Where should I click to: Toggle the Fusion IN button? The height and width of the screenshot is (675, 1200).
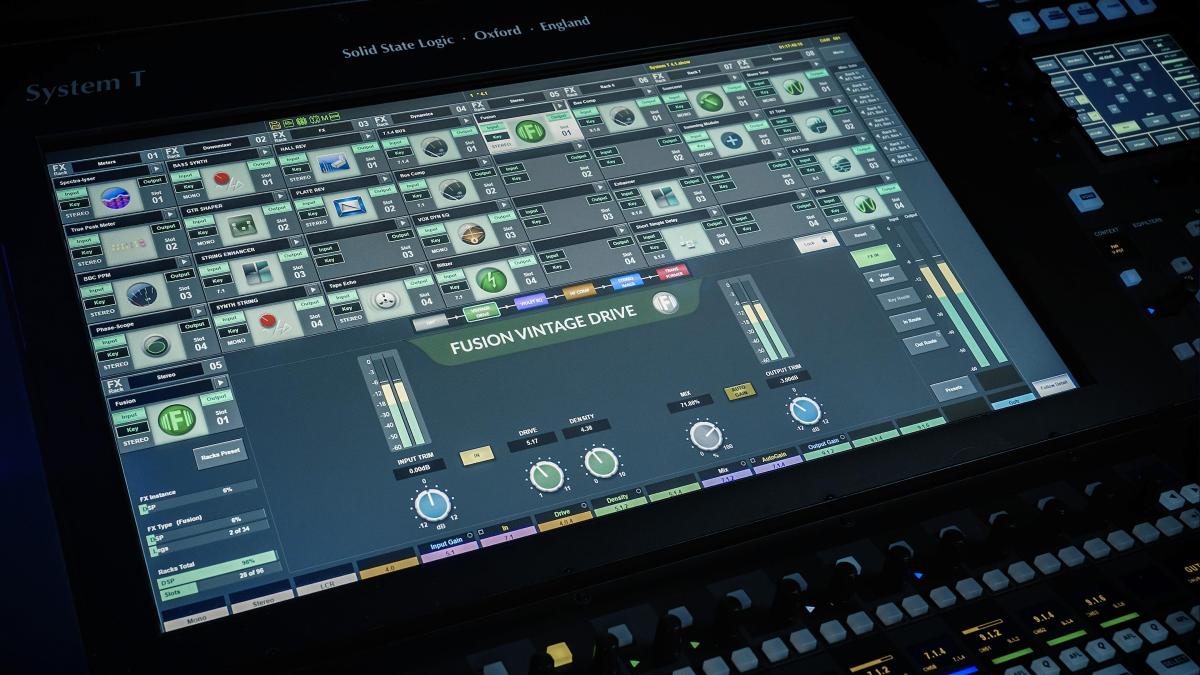pos(476,456)
